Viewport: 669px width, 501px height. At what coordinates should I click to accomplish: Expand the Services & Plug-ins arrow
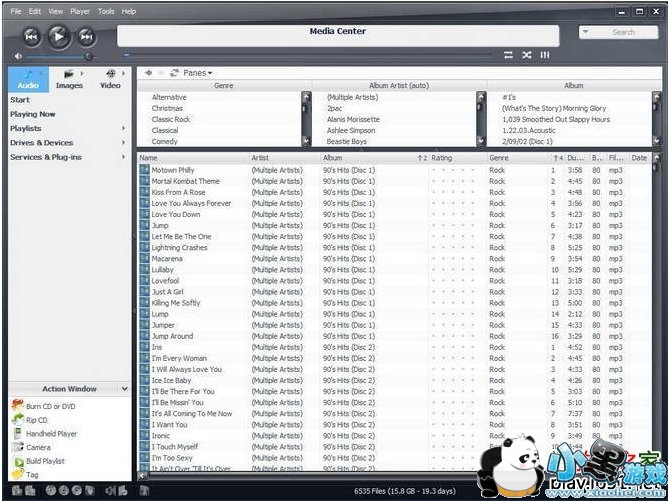pyautogui.click(x=124, y=157)
